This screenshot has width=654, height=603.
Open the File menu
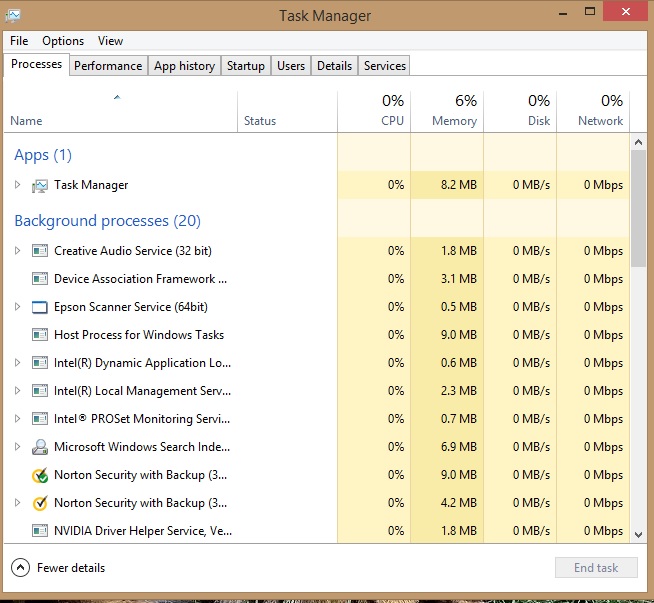(x=19, y=41)
